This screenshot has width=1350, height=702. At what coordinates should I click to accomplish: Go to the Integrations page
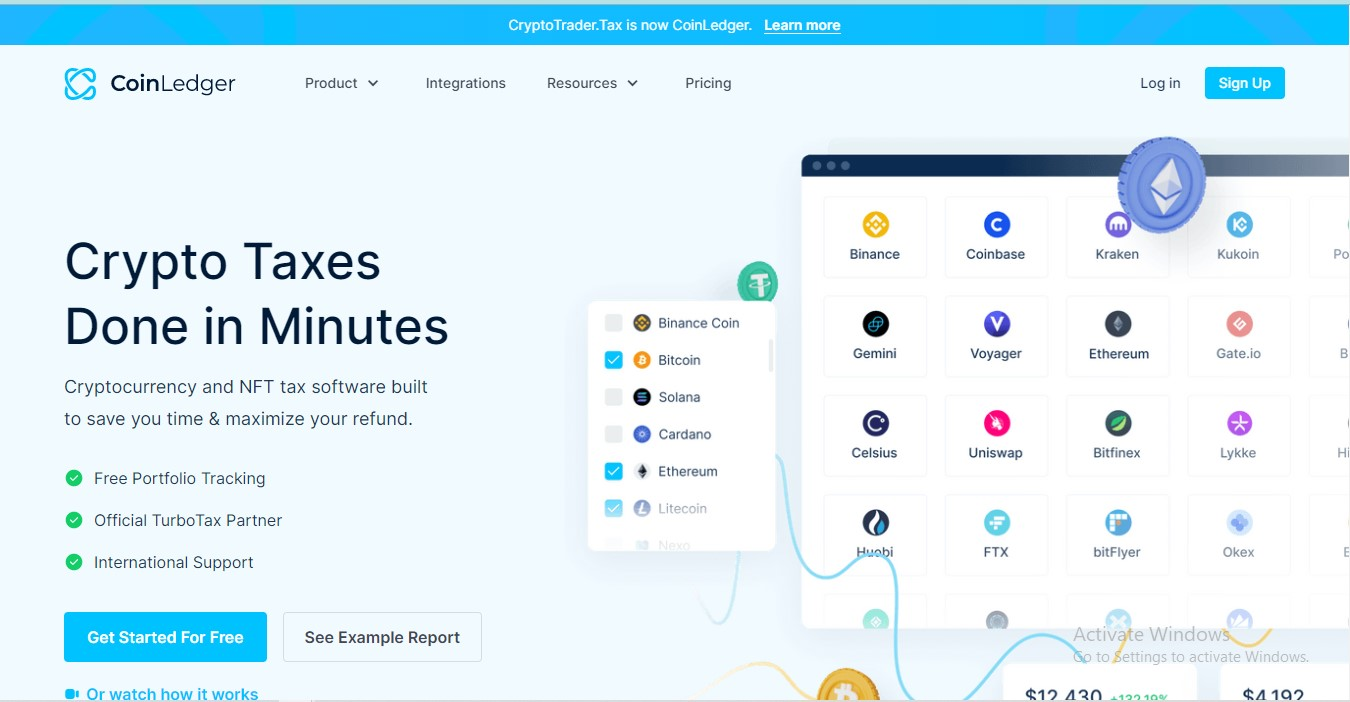point(466,83)
